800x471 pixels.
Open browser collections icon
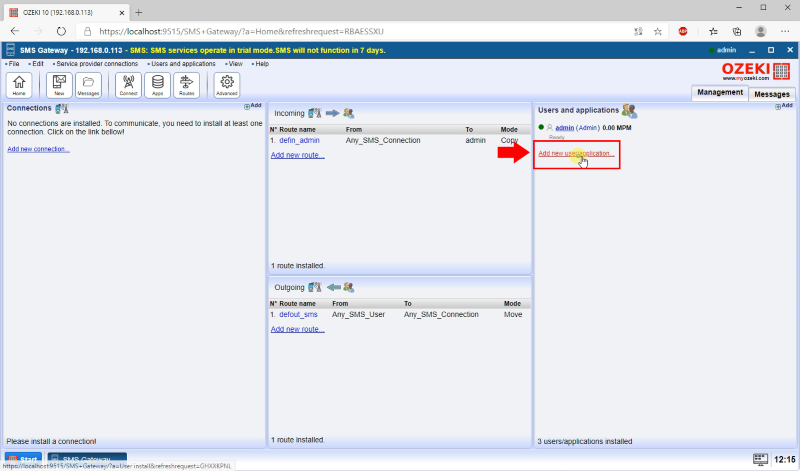click(x=737, y=32)
